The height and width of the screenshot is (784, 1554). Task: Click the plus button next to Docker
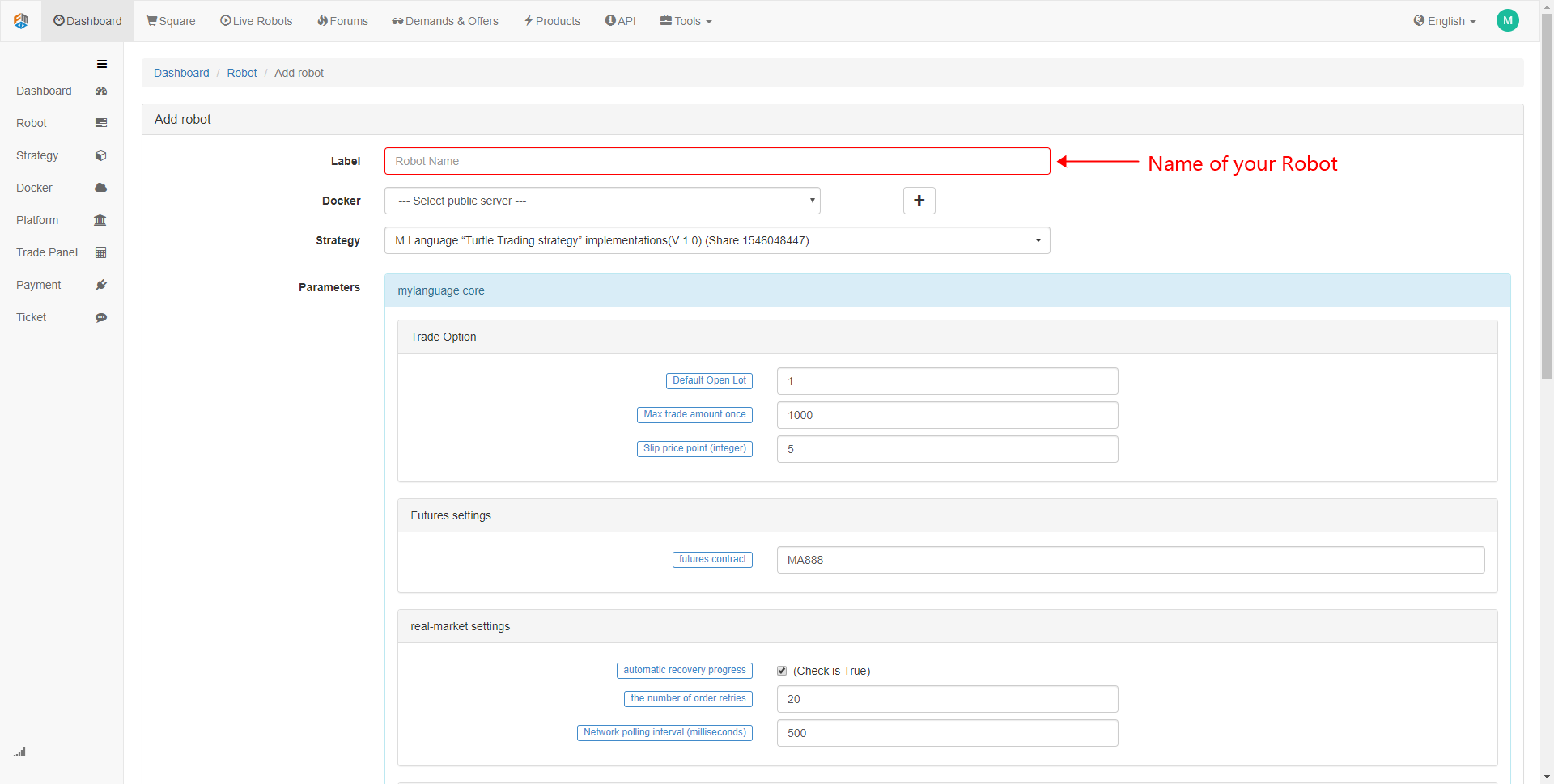[919, 201]
